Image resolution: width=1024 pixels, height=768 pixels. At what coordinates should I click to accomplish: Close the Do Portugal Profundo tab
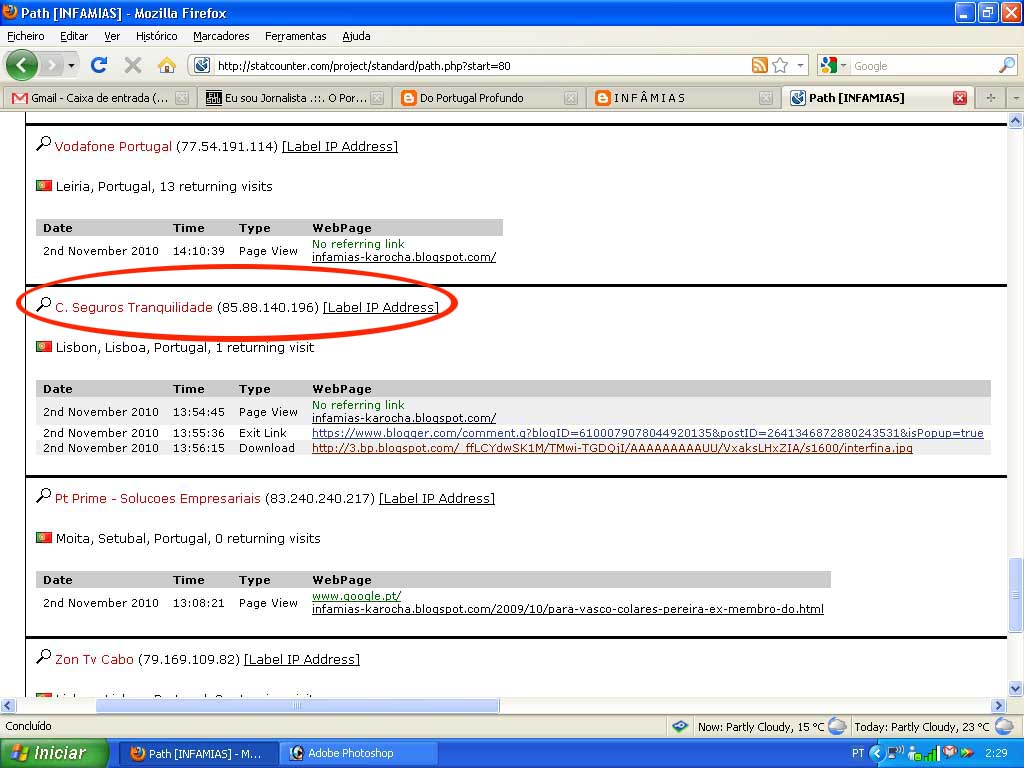pos(571,98)
